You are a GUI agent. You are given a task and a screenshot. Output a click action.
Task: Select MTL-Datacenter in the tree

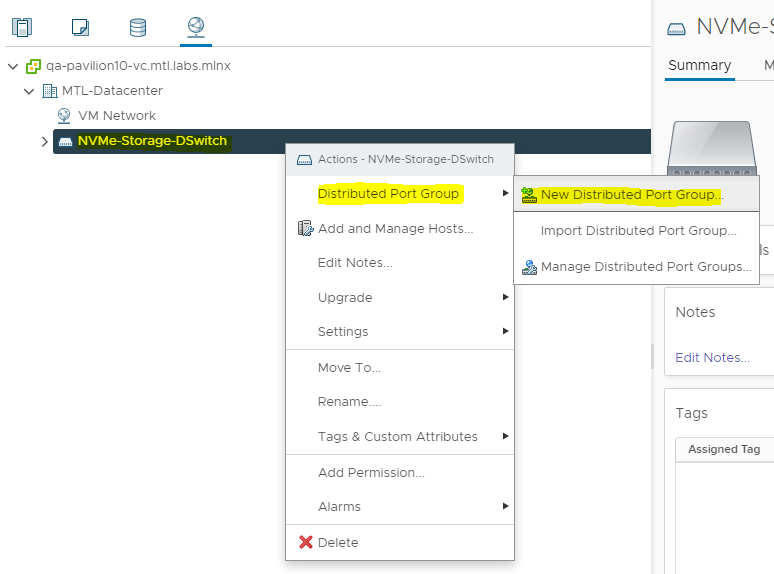click(112, 91)
